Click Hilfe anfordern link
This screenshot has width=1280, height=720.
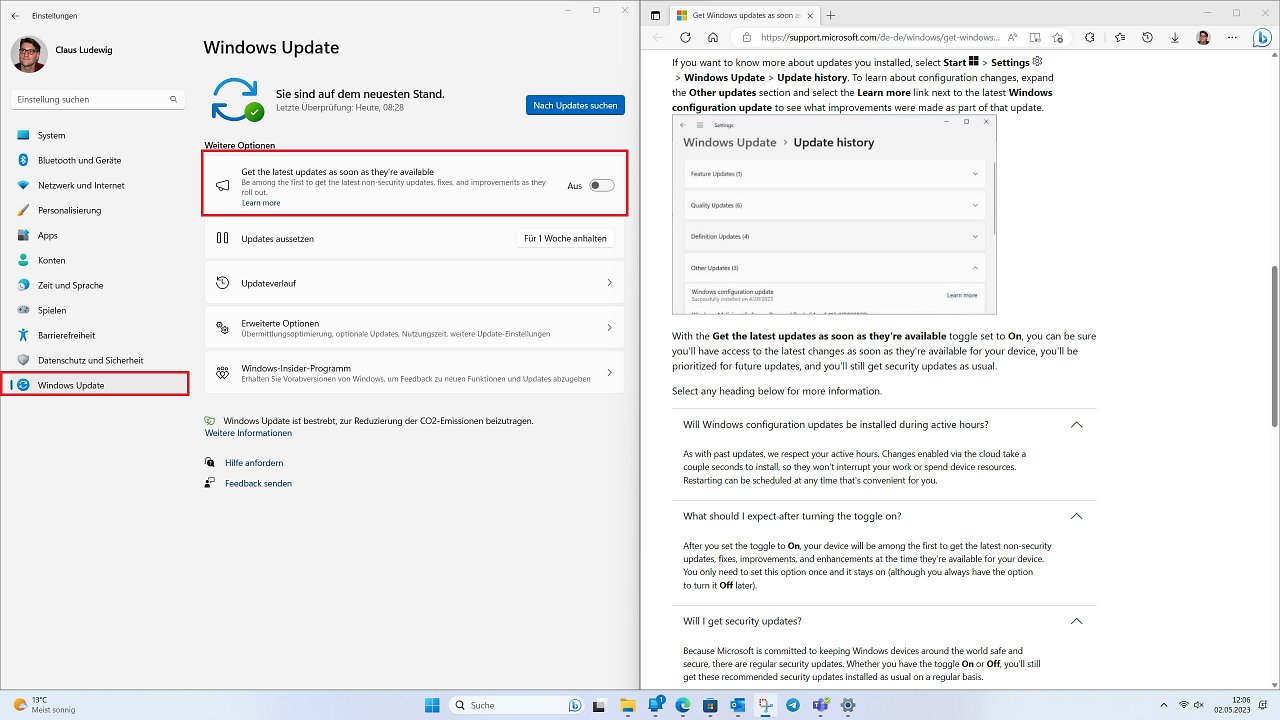pyautogui.click(x=254, y=463)
